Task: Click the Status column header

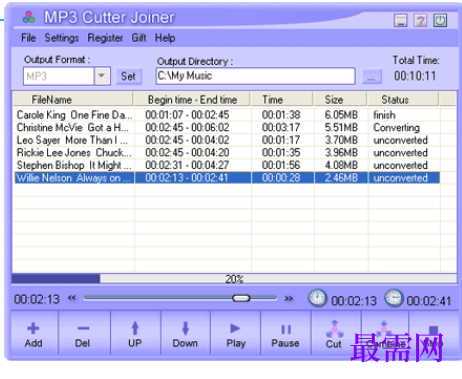Action: tap(403, 100)
